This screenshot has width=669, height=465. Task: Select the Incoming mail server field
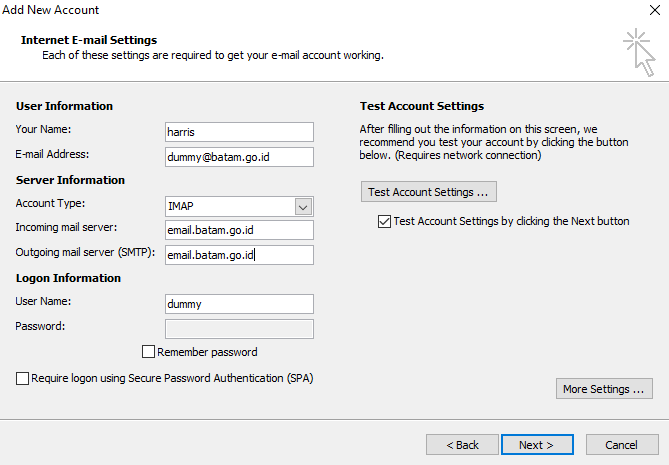238,230
